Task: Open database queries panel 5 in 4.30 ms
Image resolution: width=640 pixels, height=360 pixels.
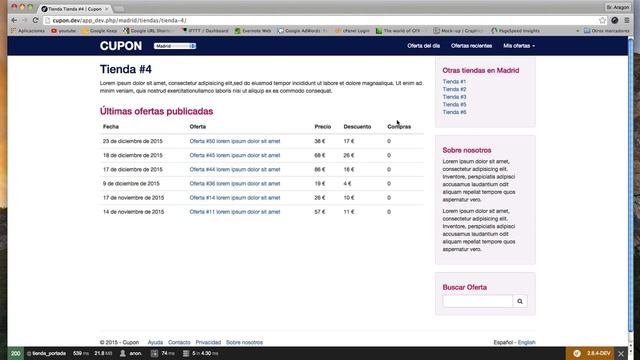Action: coord(200,353)
